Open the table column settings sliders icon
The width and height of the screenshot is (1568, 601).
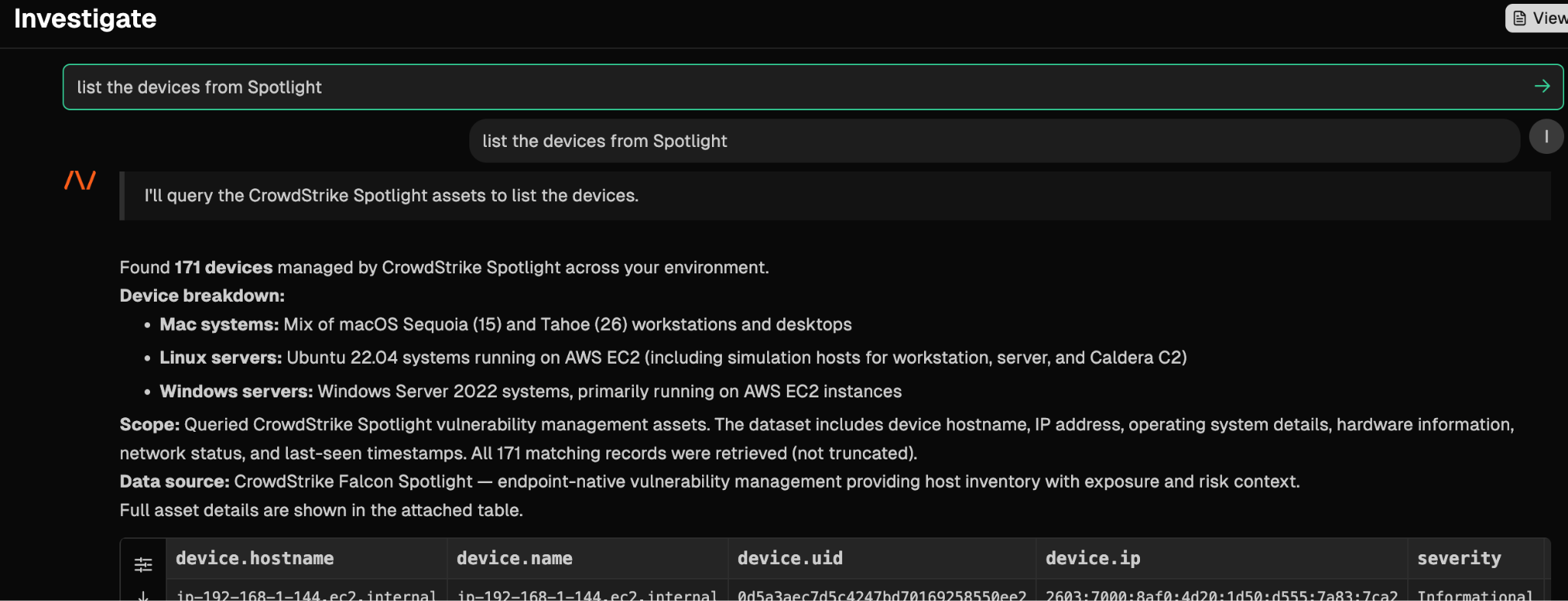click(x=143, y=565)
